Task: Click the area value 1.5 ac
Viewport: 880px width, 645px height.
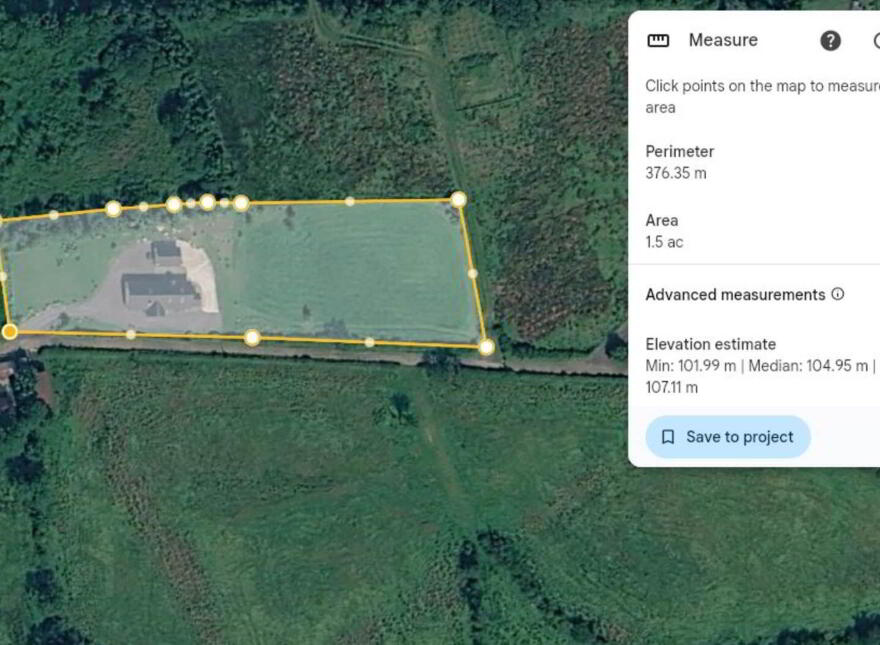Action: pos(664,242)
